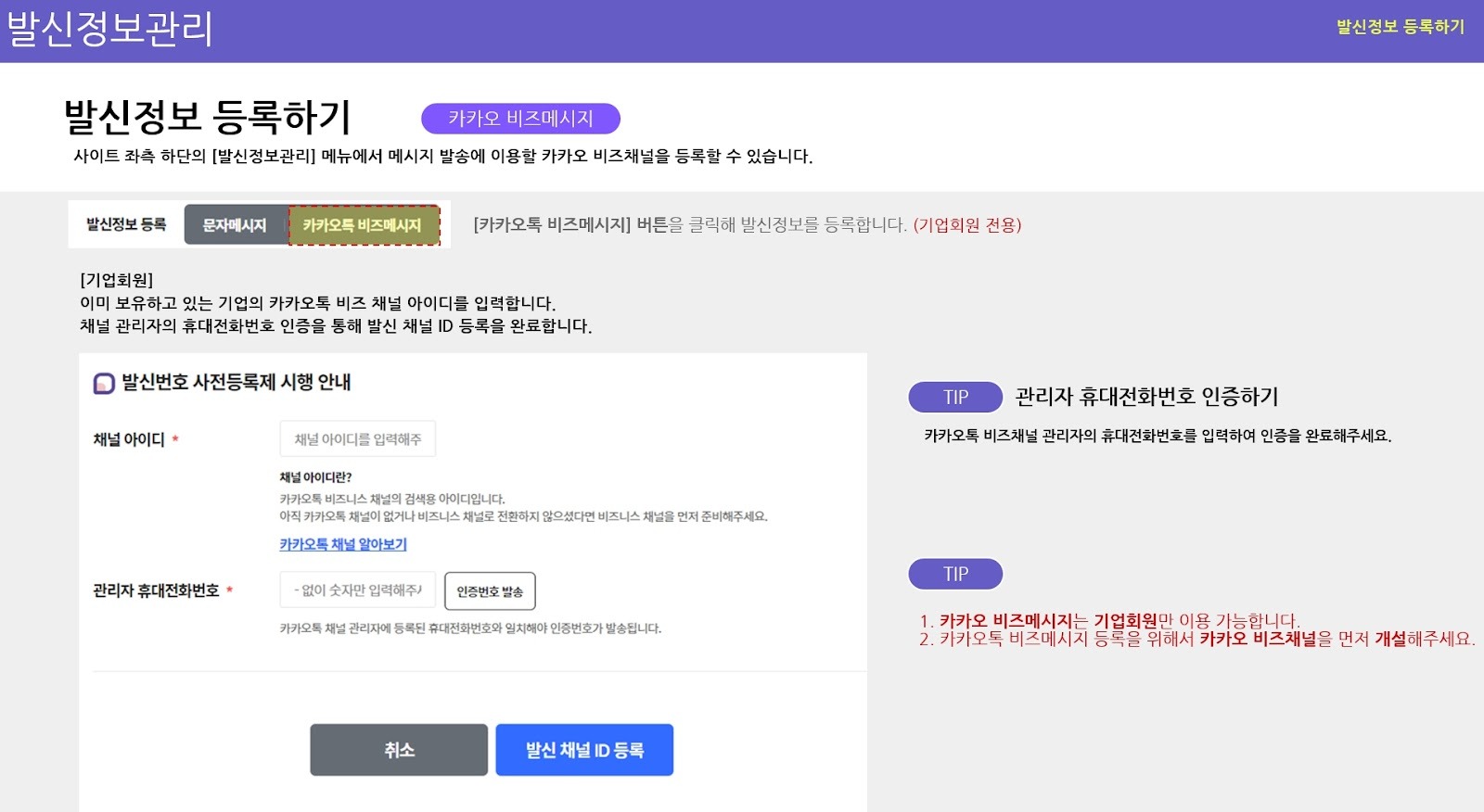Open the 카카오톡 채널 알아보기 link
Image resolution: width=1484 pixels, height=812 pixels.
pyautogui.click(x=343, y=544)
